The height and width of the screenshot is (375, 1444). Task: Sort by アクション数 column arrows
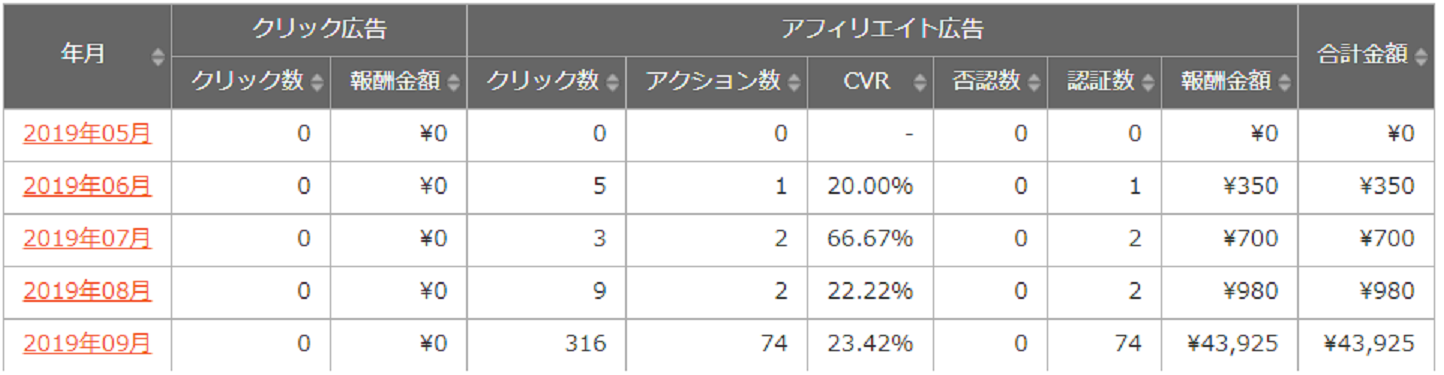[x=794, y=83]
